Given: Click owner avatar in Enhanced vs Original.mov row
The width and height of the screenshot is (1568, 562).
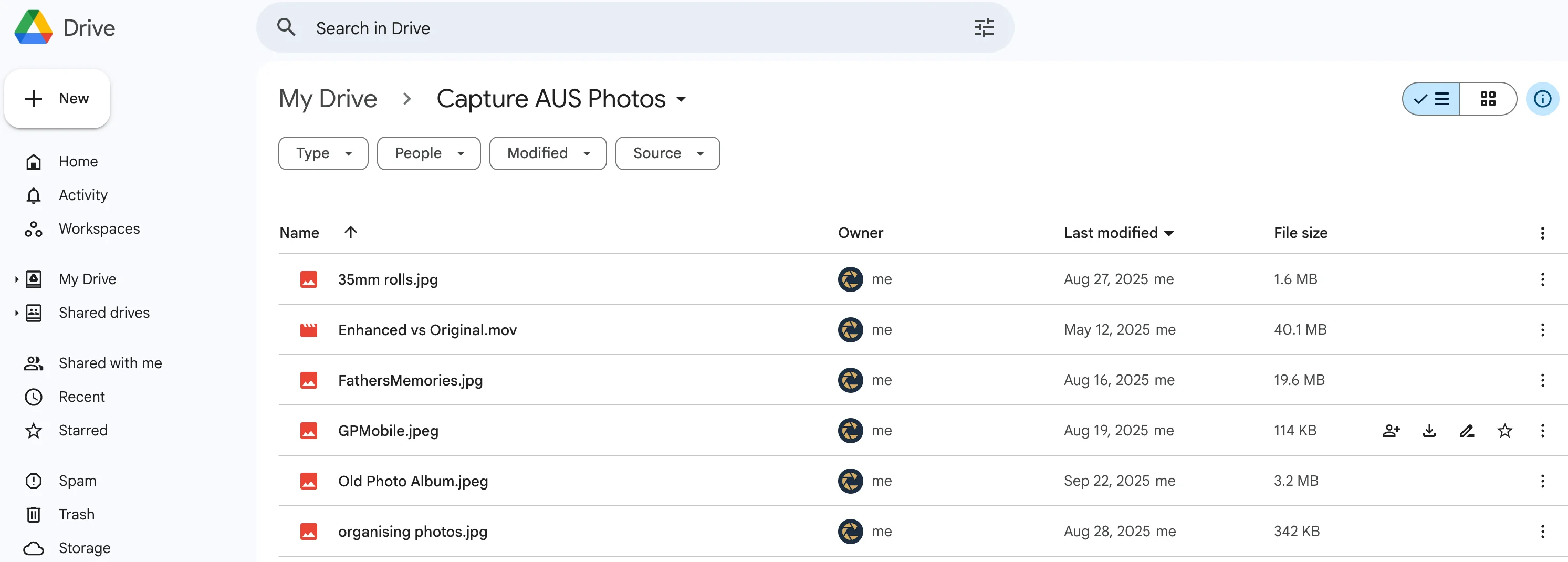Looking at the screenshot, I should (x=850, y=329).
